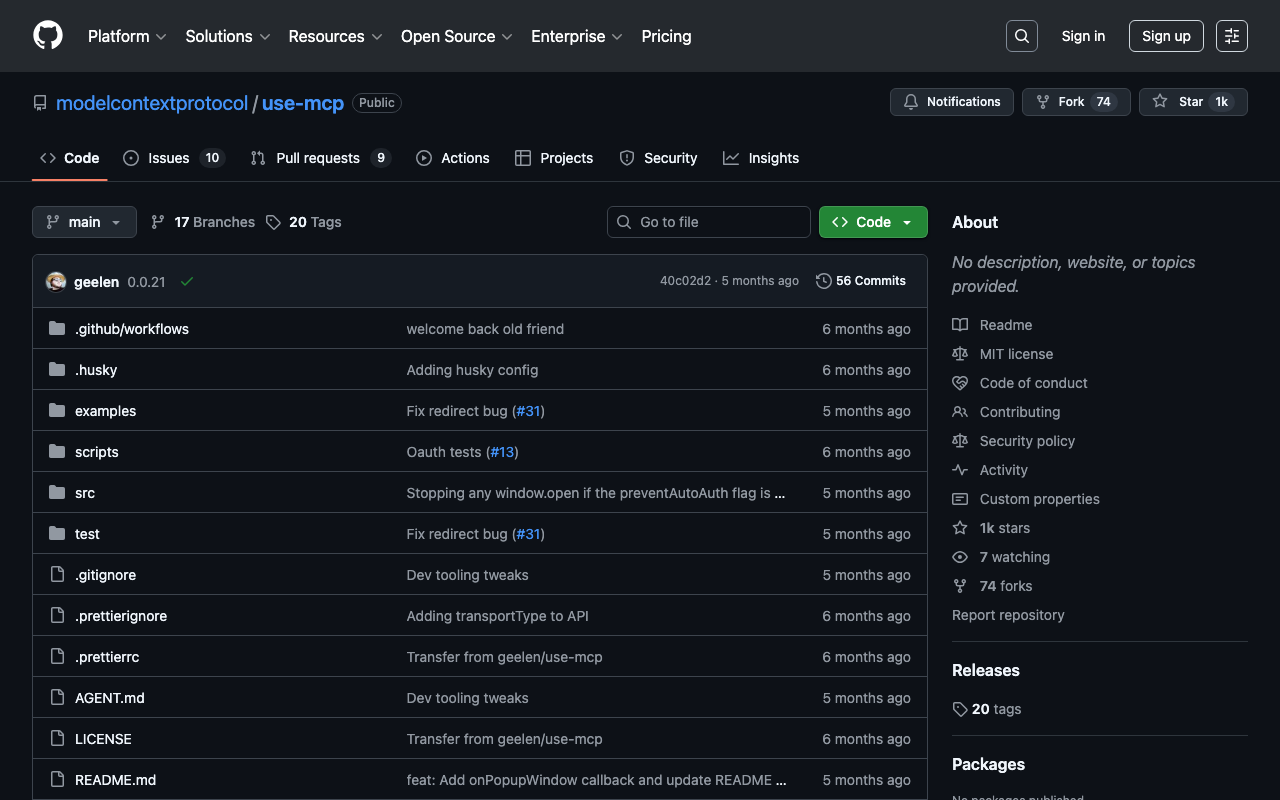Expand the Platform navigation menu
This screenshot has width=1280, height=800.
[x=127, y=36]
